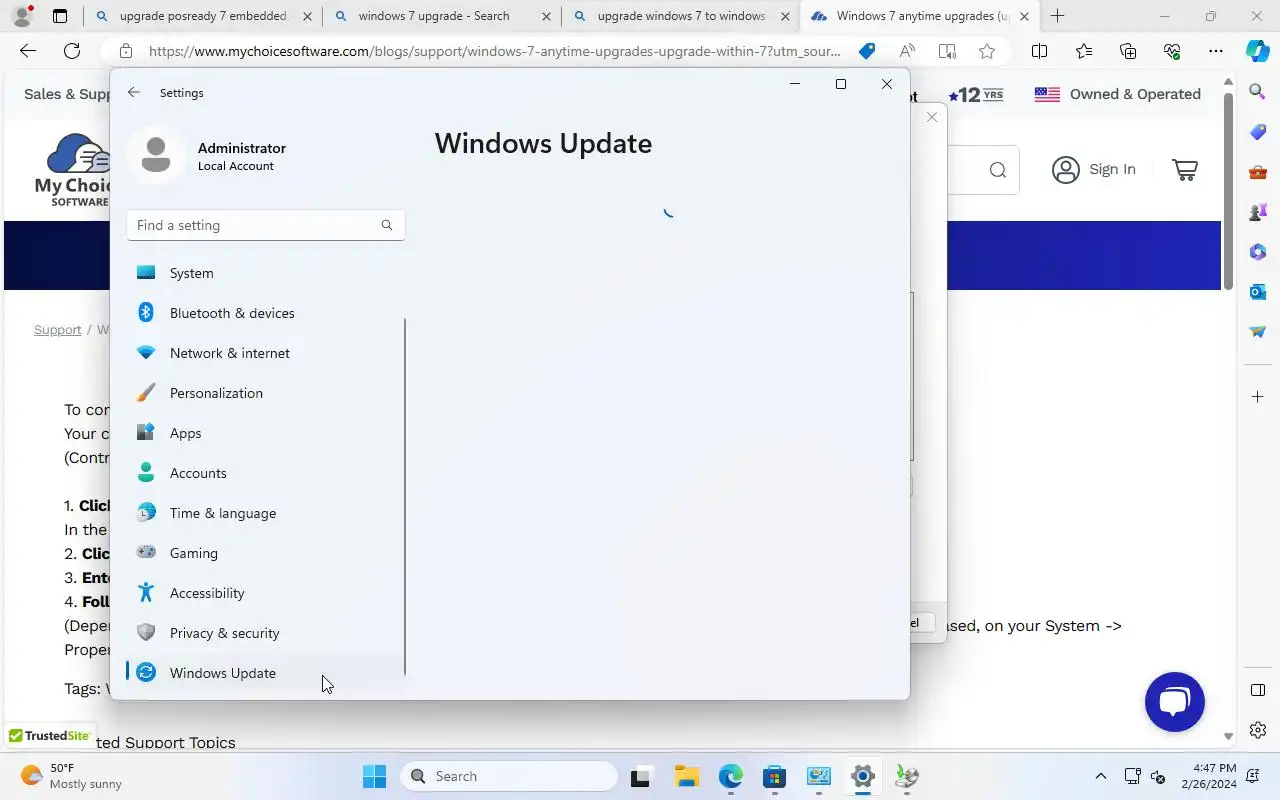
Task: Open Windows Start menu
Action: click(375, 776)
